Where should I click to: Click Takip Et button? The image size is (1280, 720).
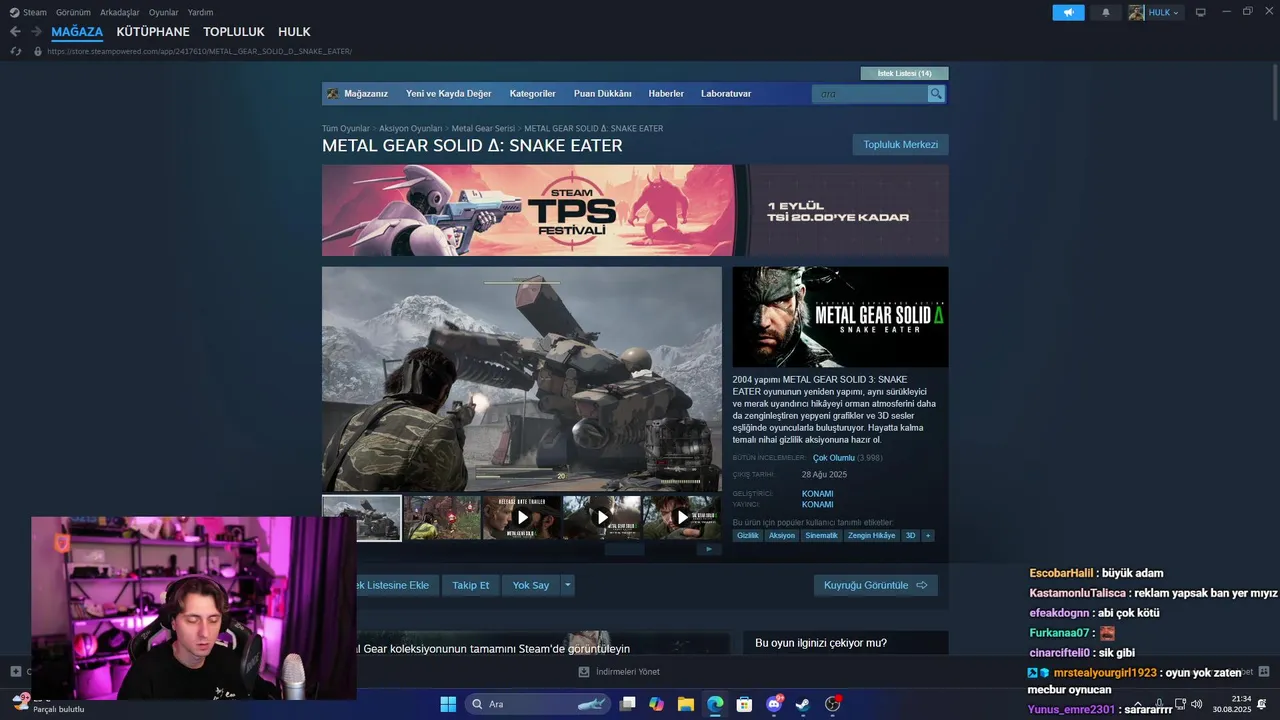click(x=470, y=585)
